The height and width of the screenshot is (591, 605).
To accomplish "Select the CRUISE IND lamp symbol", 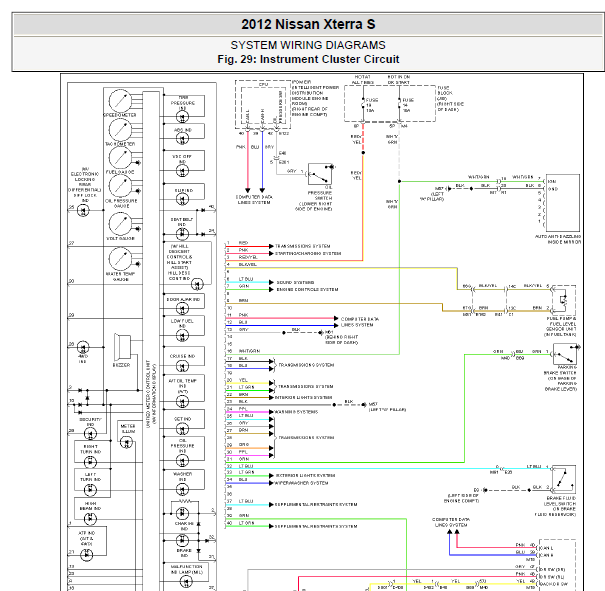I will pyautogui.click(x=183, y=366).
